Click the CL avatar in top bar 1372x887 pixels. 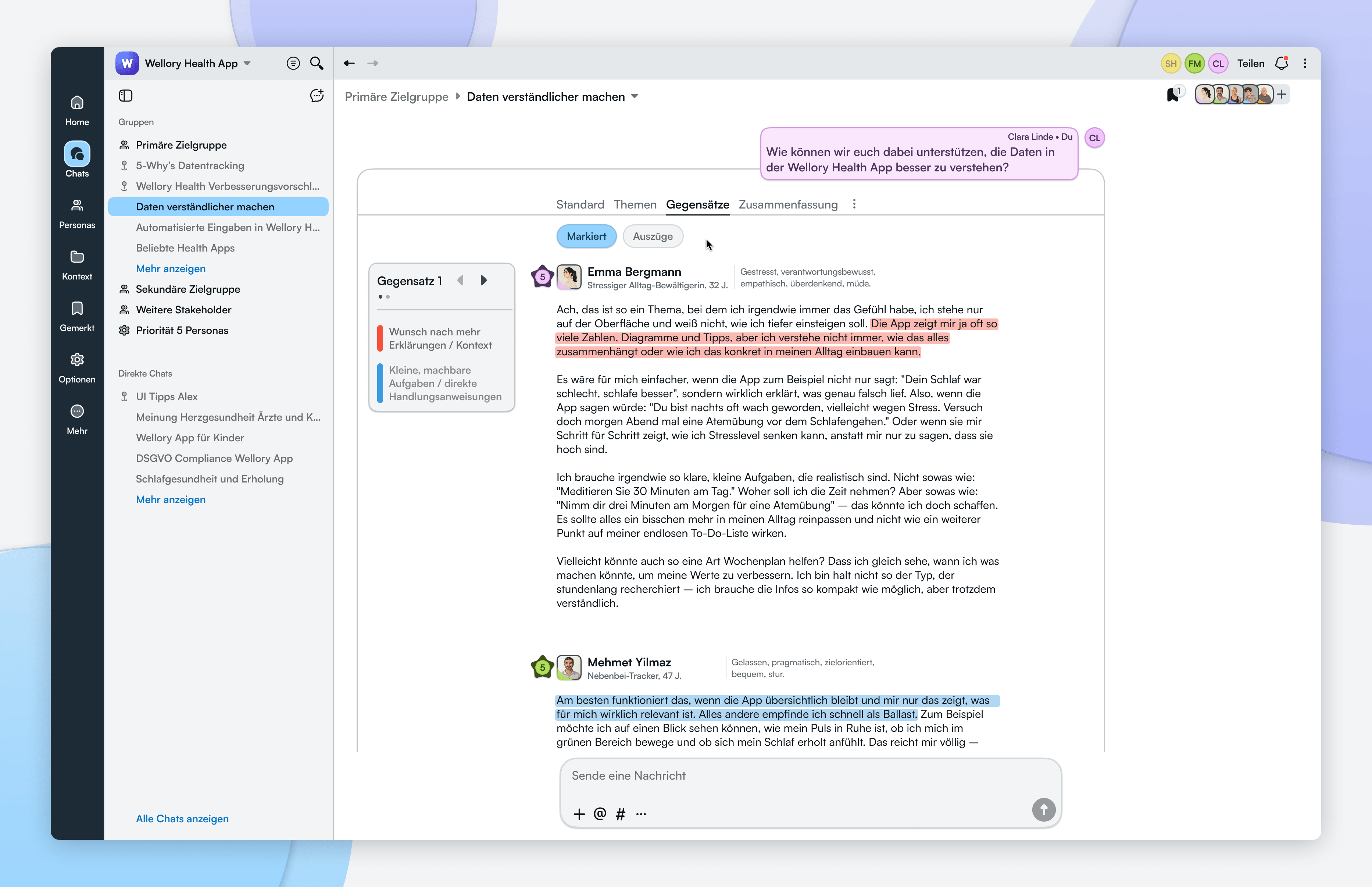tap(1218, 63)
